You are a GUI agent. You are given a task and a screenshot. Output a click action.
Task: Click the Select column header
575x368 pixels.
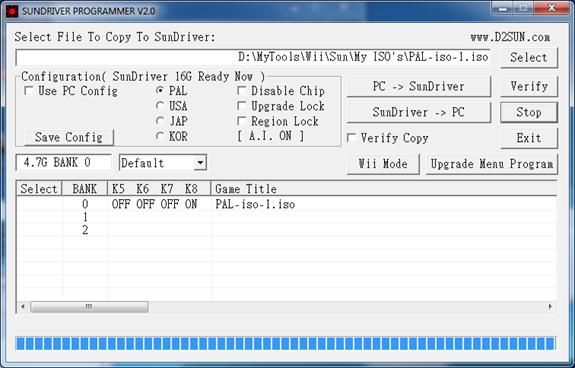pyautogui.click(x=39, y=189)
